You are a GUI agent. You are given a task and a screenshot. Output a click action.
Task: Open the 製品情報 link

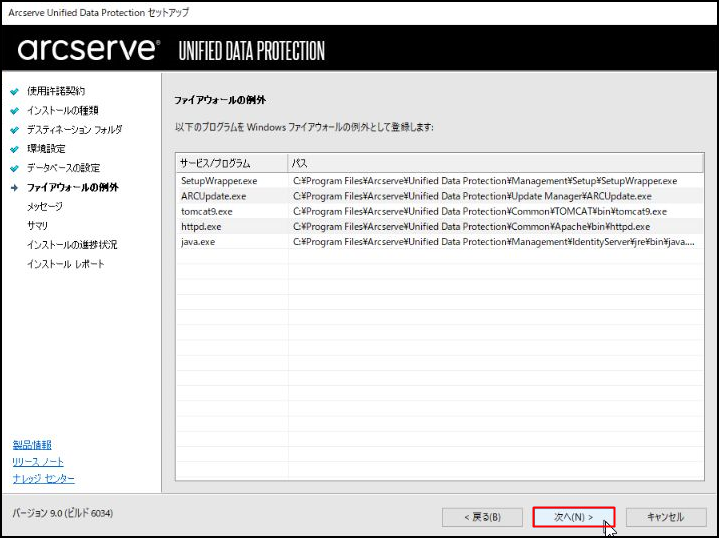pyautogui.click(x=32, y=444)
